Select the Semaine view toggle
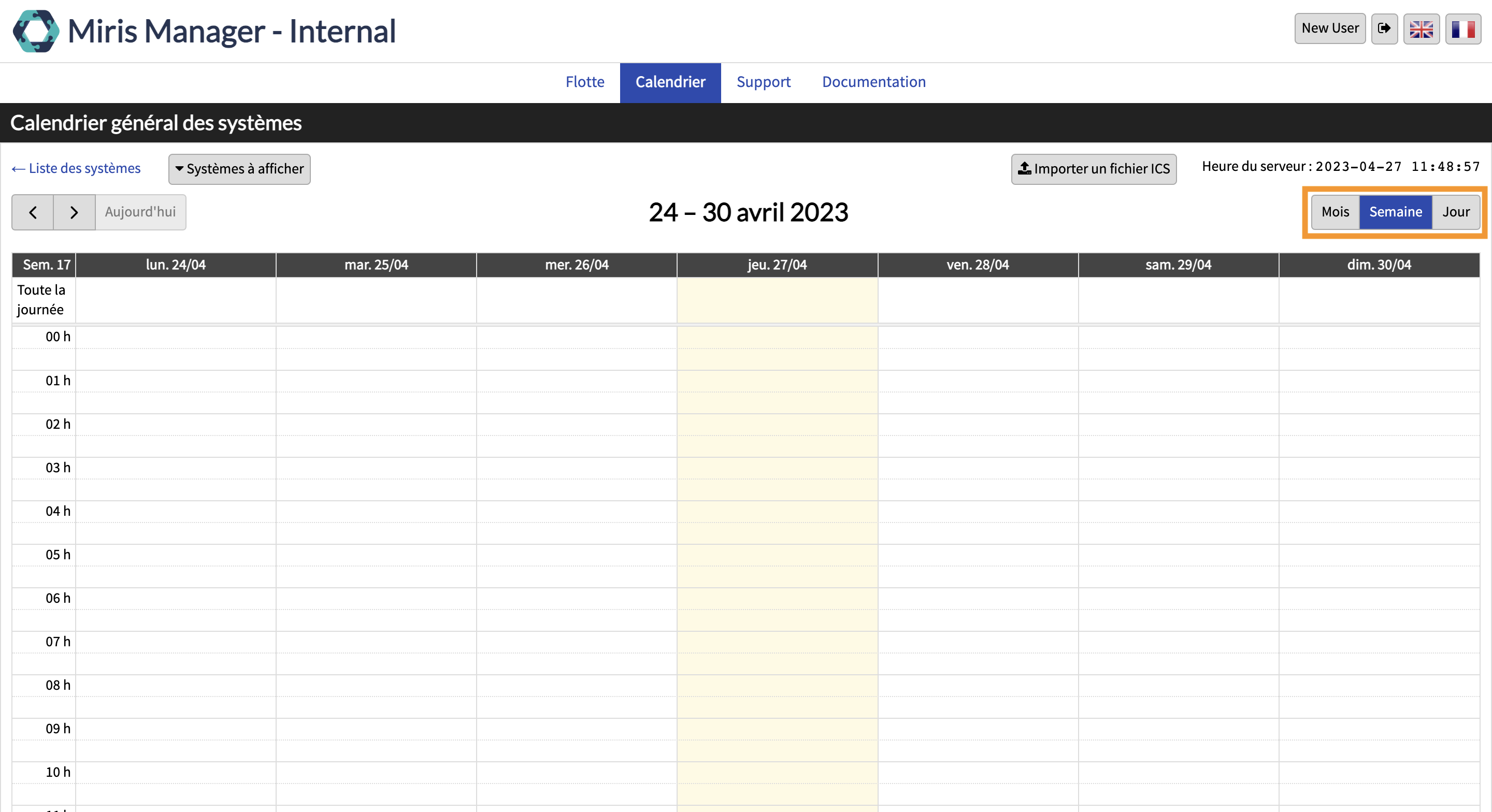Screen dimensions: 1492x812 [x=1395, y=212]
